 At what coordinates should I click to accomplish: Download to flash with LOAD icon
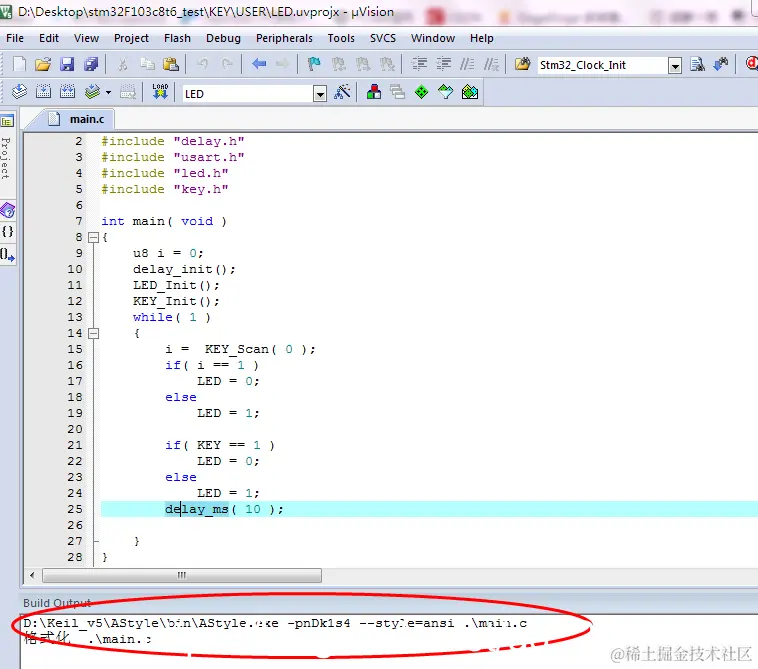pyautogui.click(x=160, y=91)
